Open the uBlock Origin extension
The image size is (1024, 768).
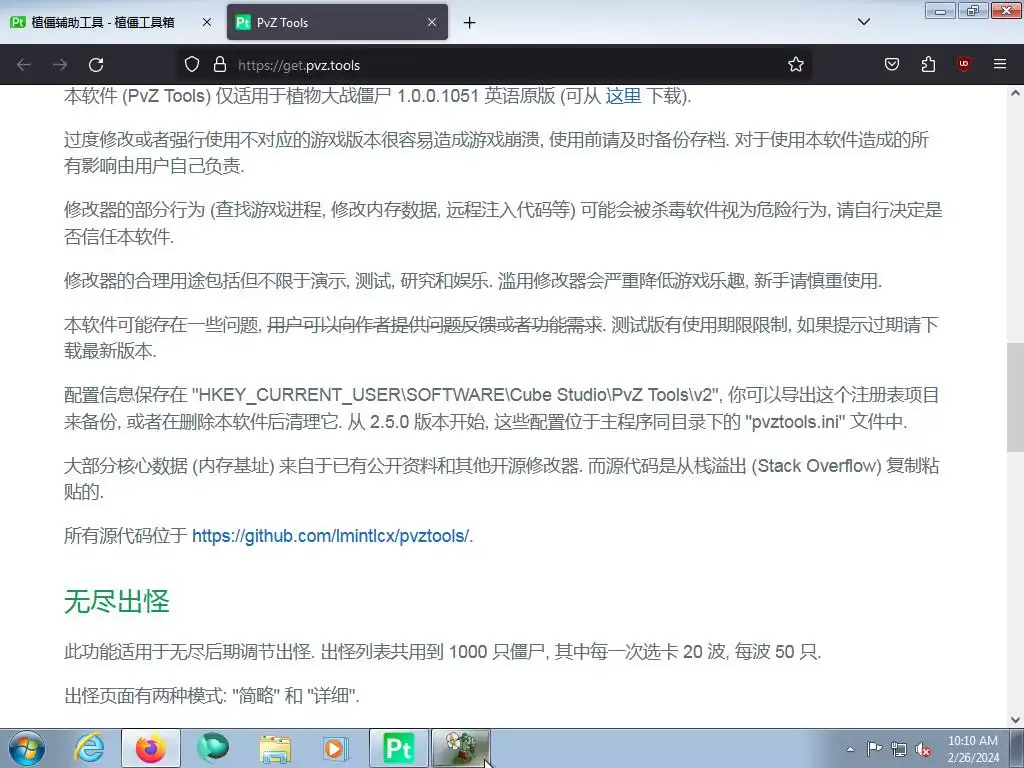point(963,64)
